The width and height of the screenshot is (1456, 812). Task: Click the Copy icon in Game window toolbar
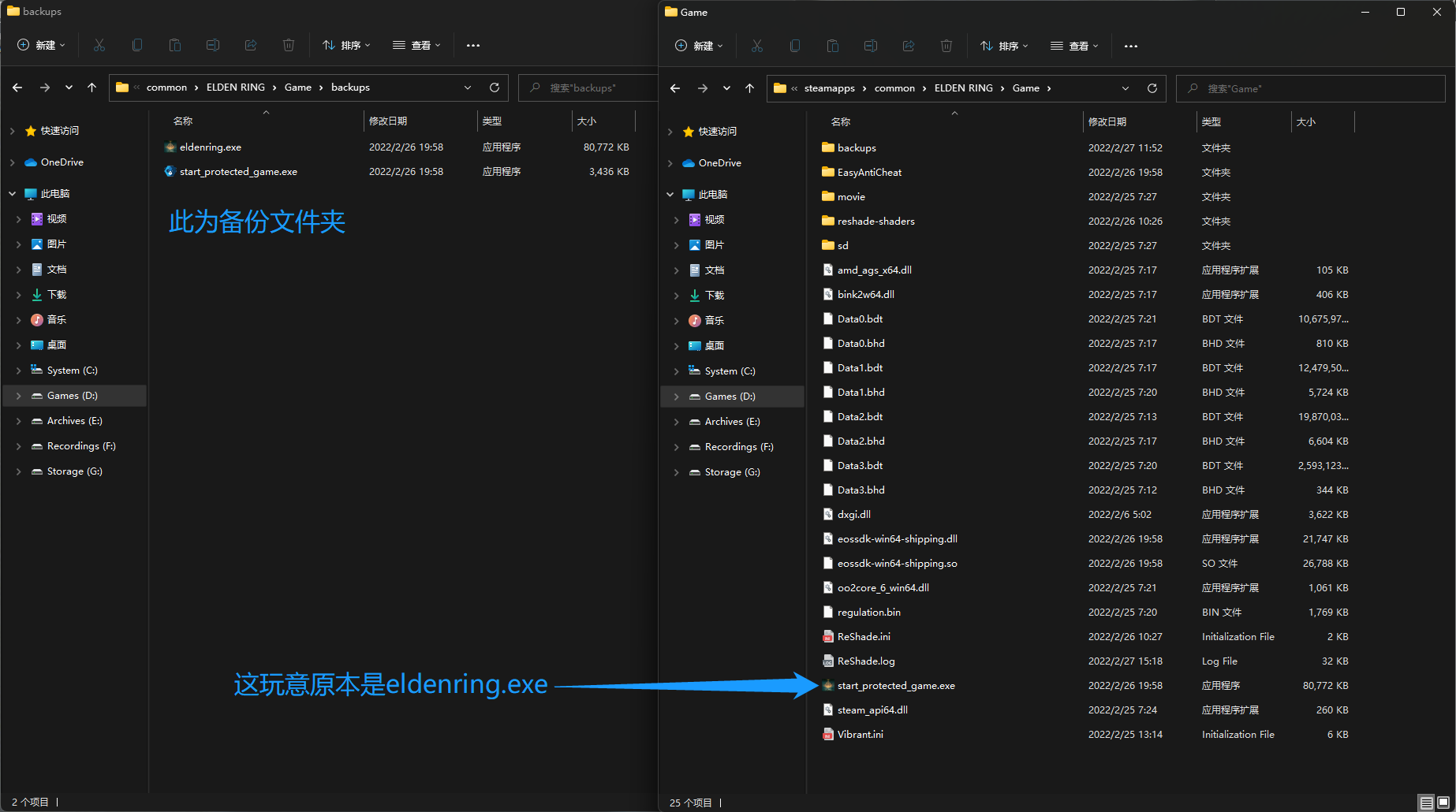click(795, 46)
